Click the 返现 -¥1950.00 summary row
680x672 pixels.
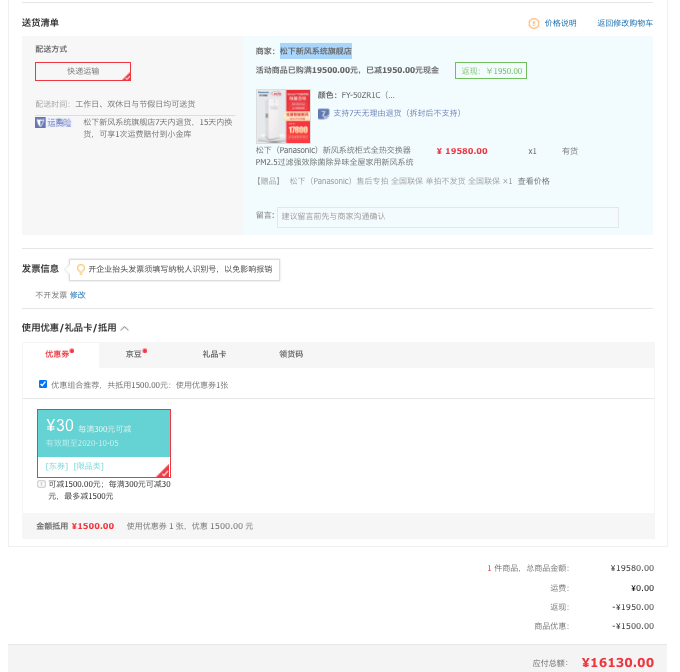pos(602,607)
